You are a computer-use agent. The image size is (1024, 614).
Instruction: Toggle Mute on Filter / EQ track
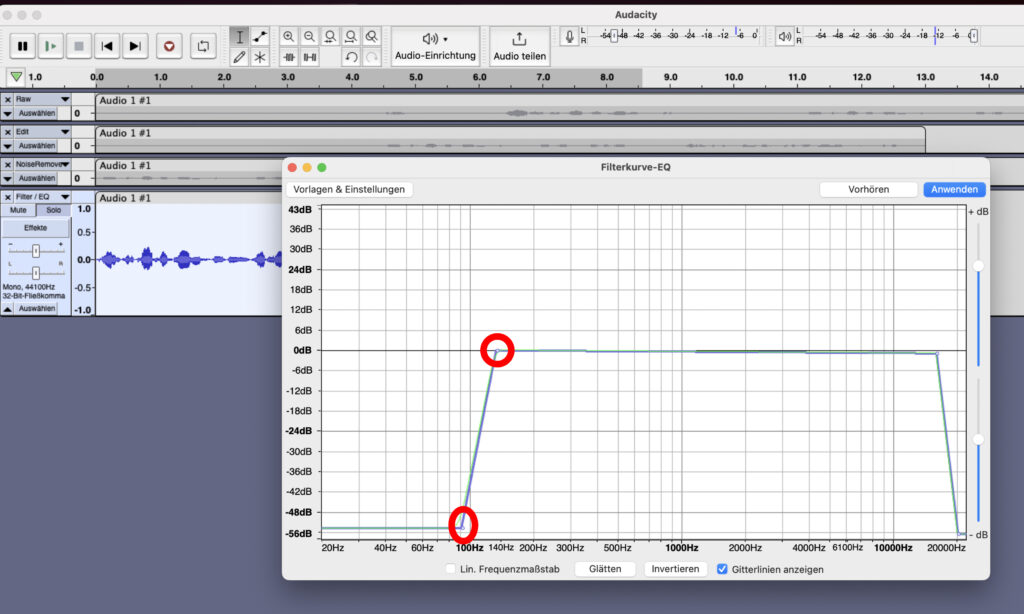click(18, 210)
